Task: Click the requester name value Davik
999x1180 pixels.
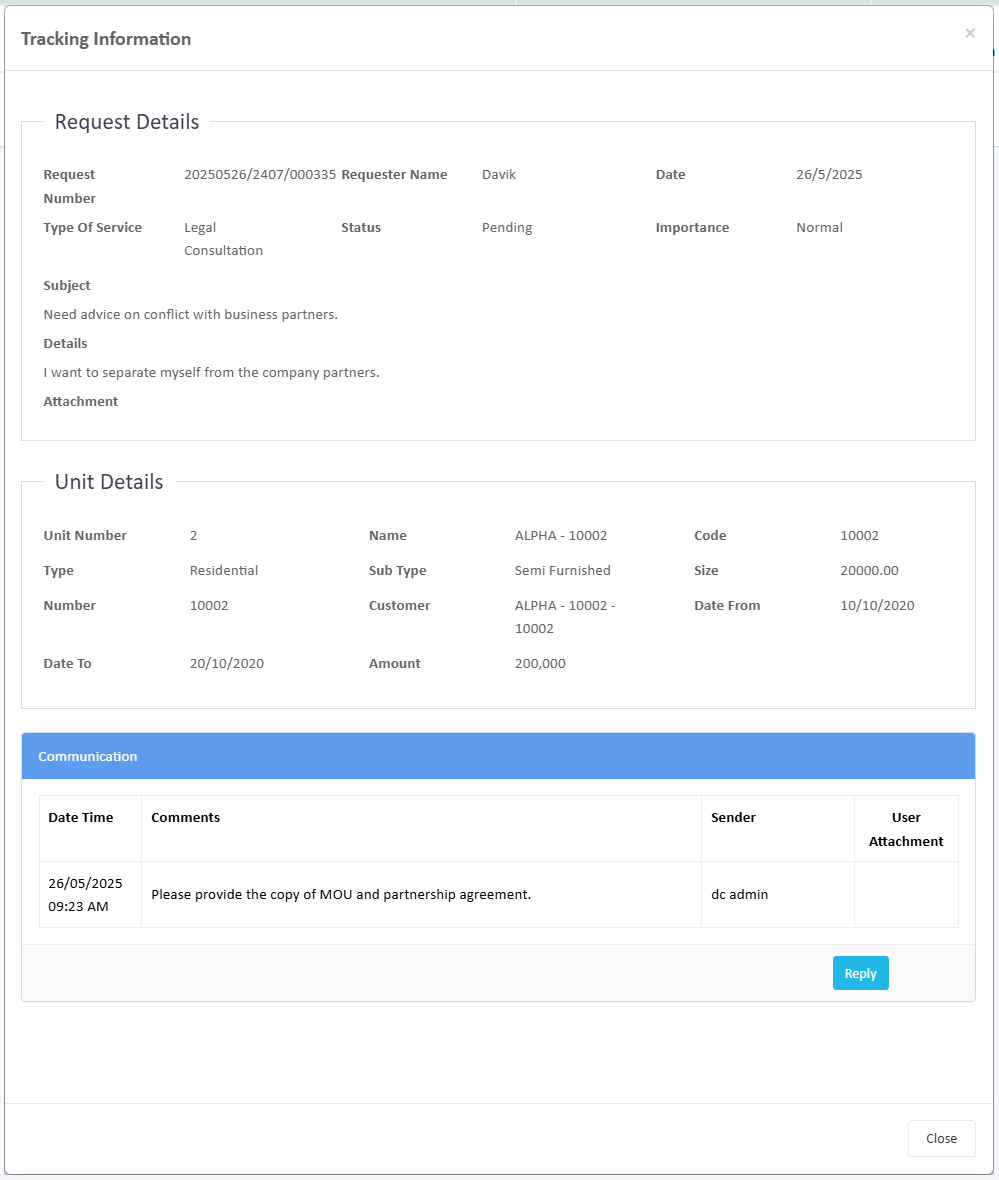Action: 498,175
